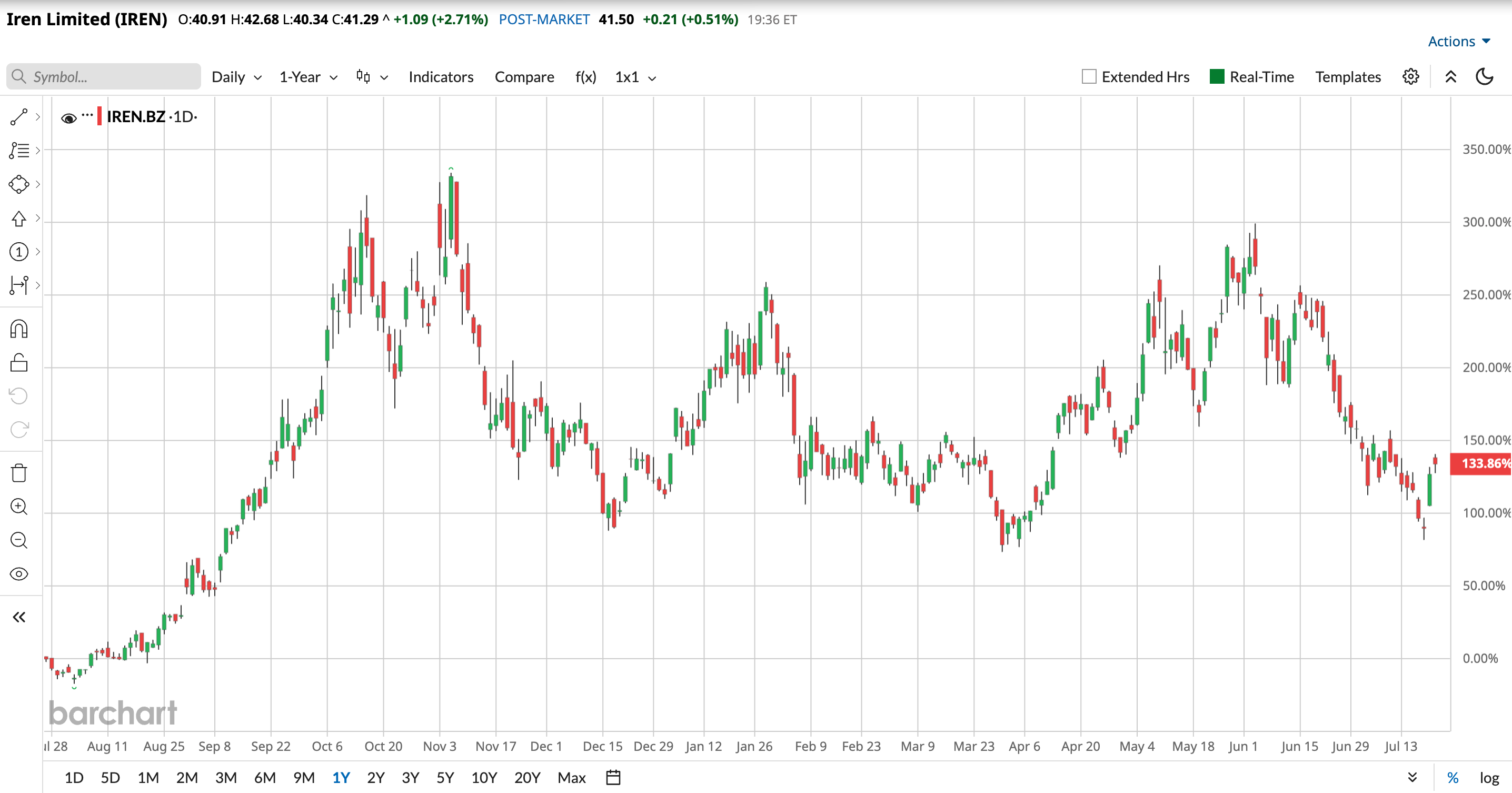The width and height of the screenshot is (1512, 793).
Task: Click the zoom in magnifier
Action: click(19, 507)
